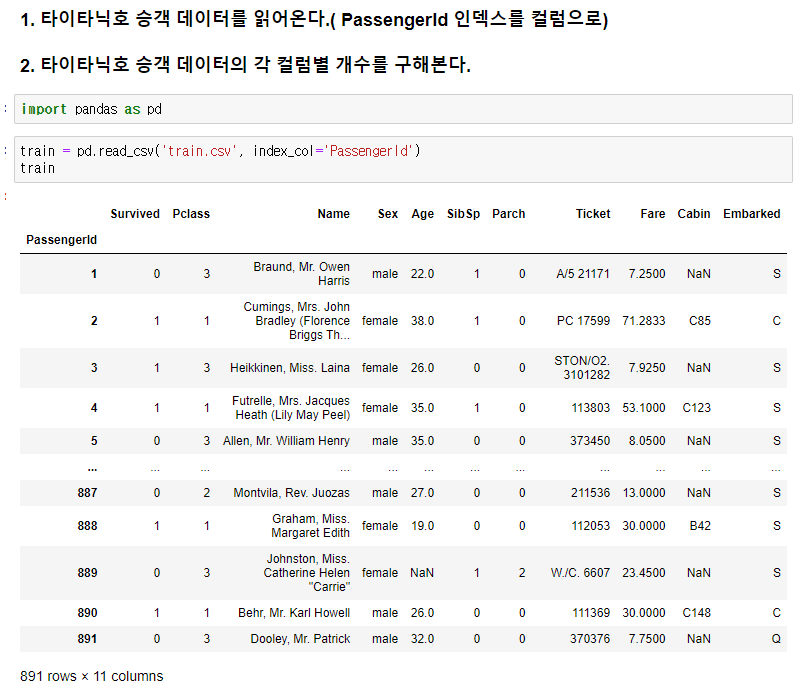Click the name cell 'Futrelle, Mrs. Jacques Heath'
The image size is (806, 695).
291,408
